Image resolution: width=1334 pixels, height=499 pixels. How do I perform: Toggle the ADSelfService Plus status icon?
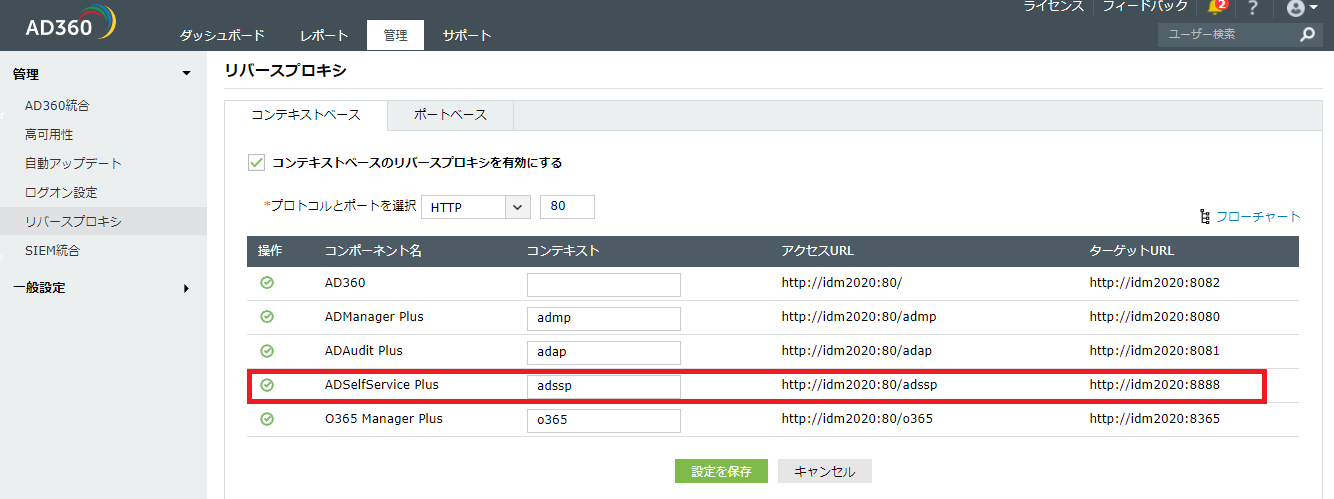pos(267,385)
